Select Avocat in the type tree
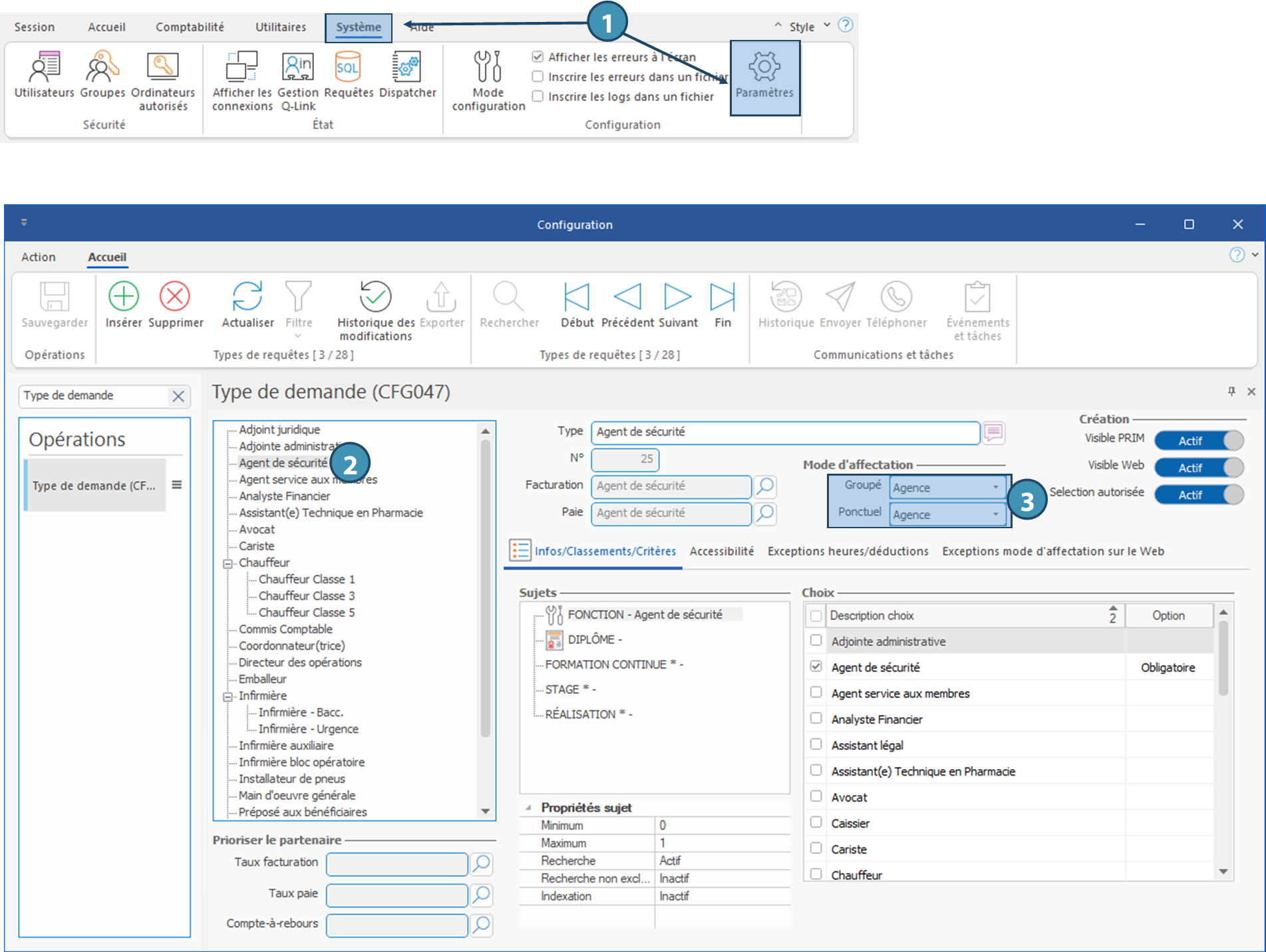 tap(257, 530)
